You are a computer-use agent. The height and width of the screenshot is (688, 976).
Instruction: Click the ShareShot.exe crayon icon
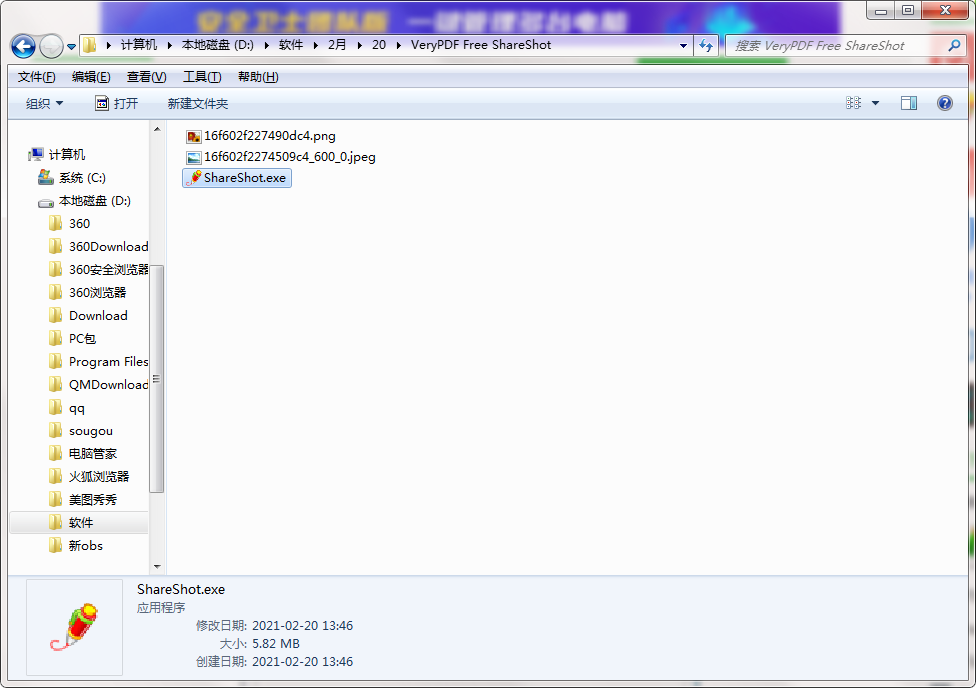click(x=194, y=178)
